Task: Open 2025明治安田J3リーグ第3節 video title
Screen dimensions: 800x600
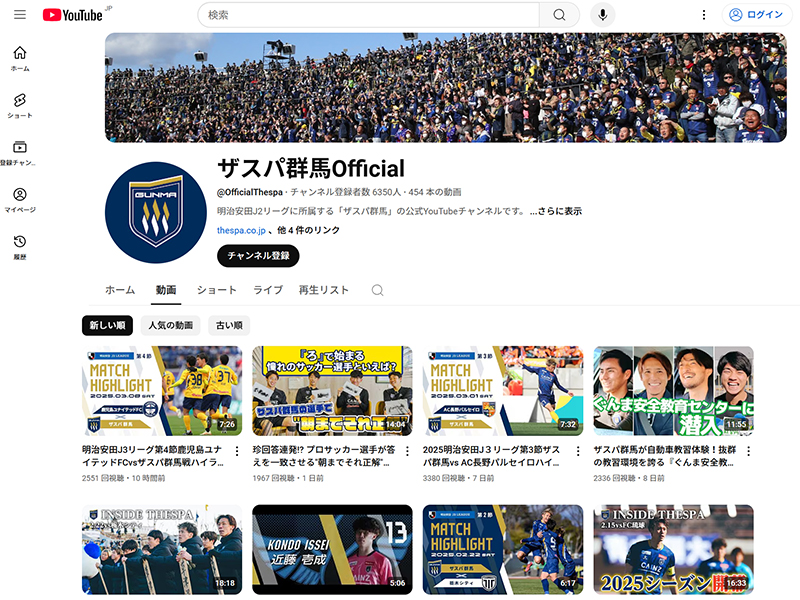Action: 491,456
